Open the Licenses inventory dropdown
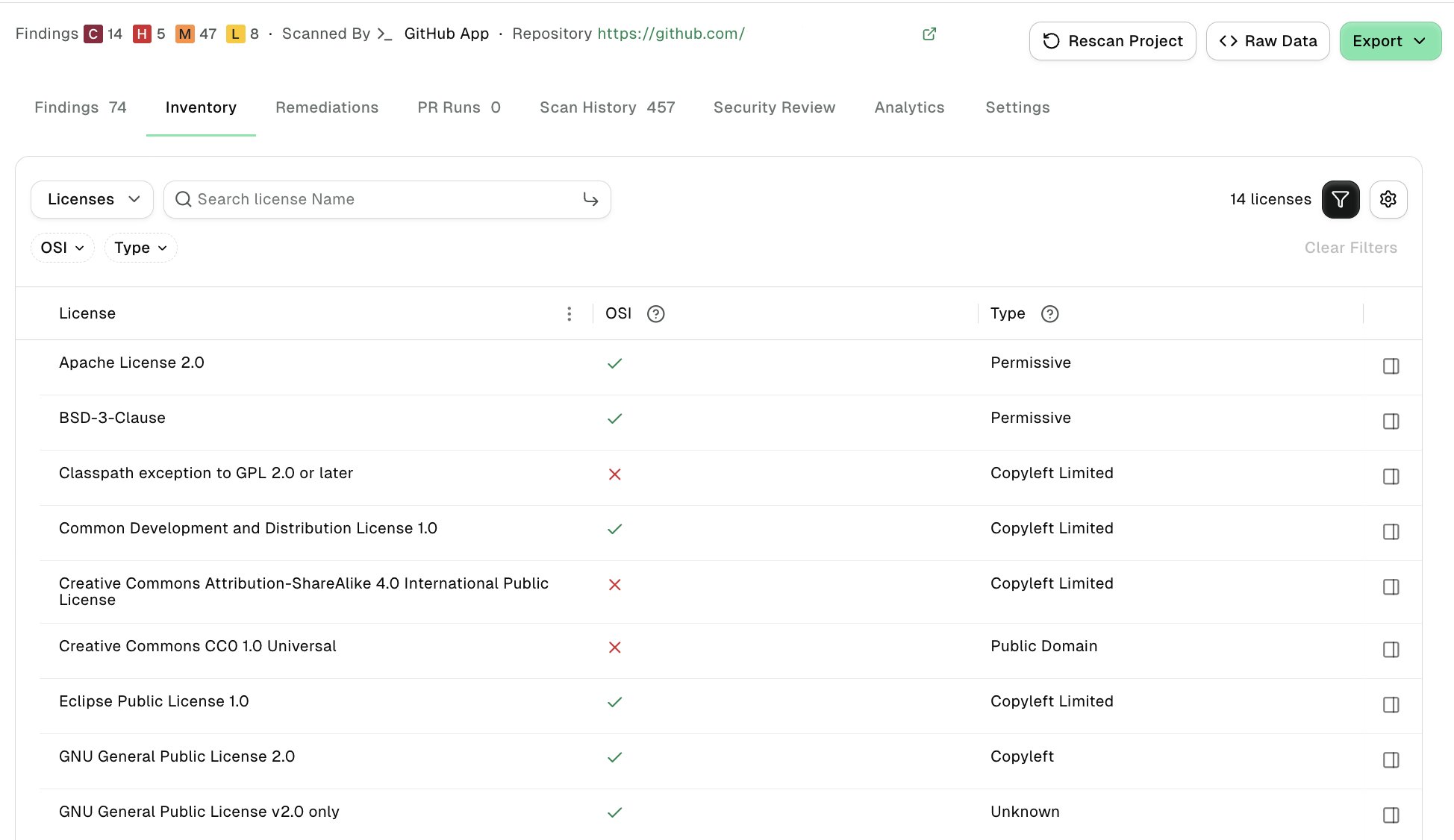The width and height of the screenshot is (1454, 840). [92, 199]
